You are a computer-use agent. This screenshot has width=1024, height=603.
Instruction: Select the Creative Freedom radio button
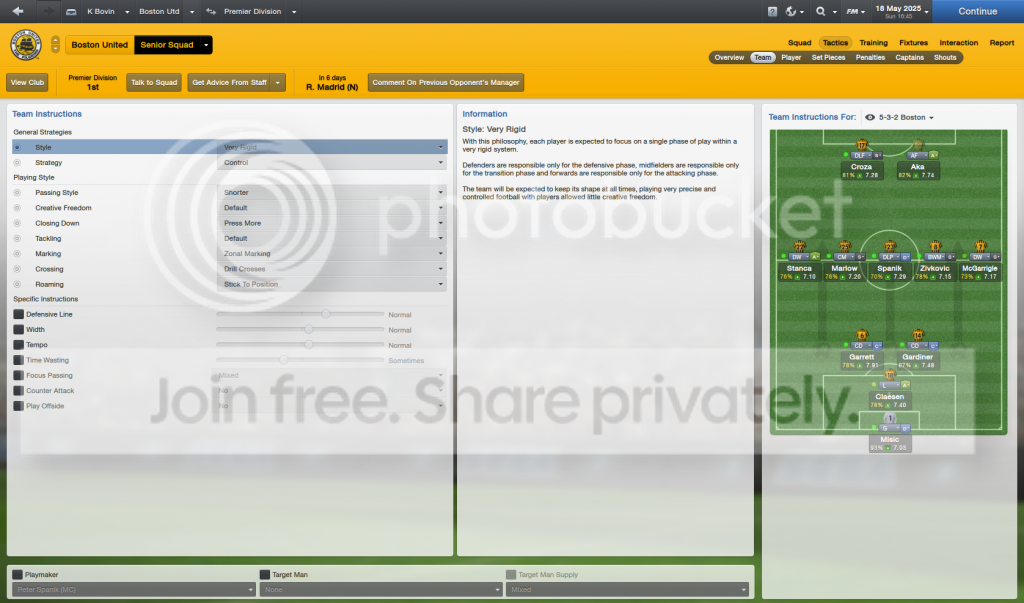(x=17, y=208)
